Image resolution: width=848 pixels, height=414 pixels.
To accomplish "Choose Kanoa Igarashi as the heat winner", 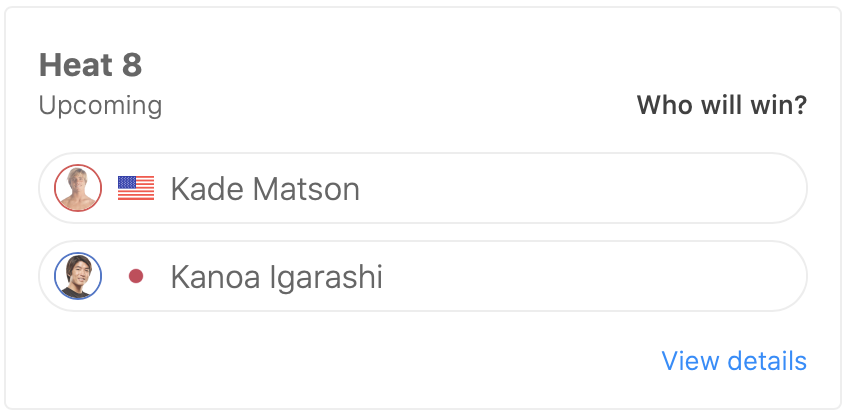I will click(x=422, y=276).
